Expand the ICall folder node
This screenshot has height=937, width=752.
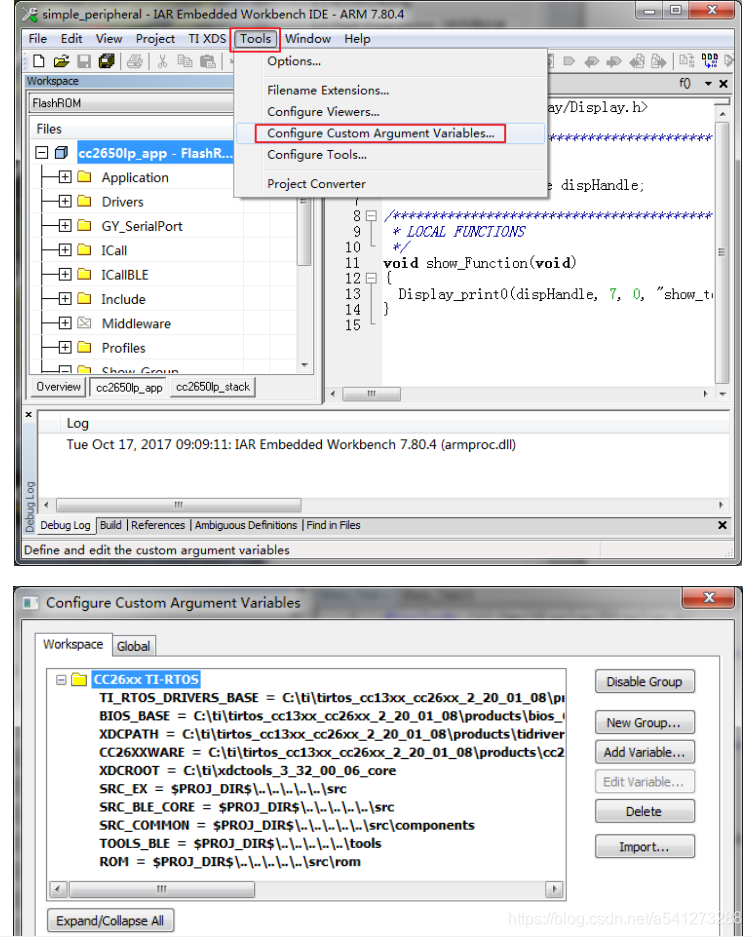(65, 250)
